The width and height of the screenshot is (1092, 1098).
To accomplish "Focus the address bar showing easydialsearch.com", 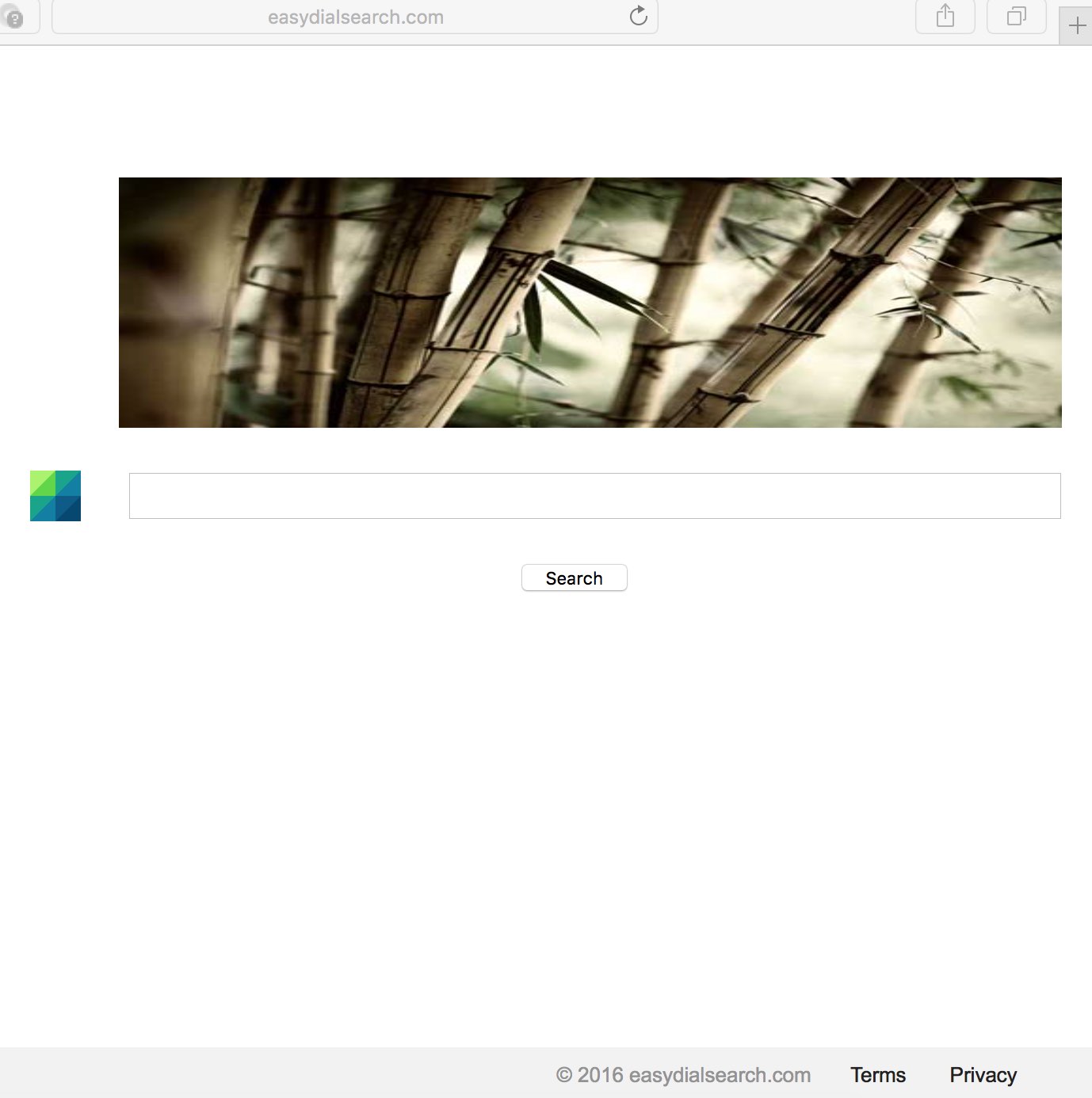I will coord(354,17).
